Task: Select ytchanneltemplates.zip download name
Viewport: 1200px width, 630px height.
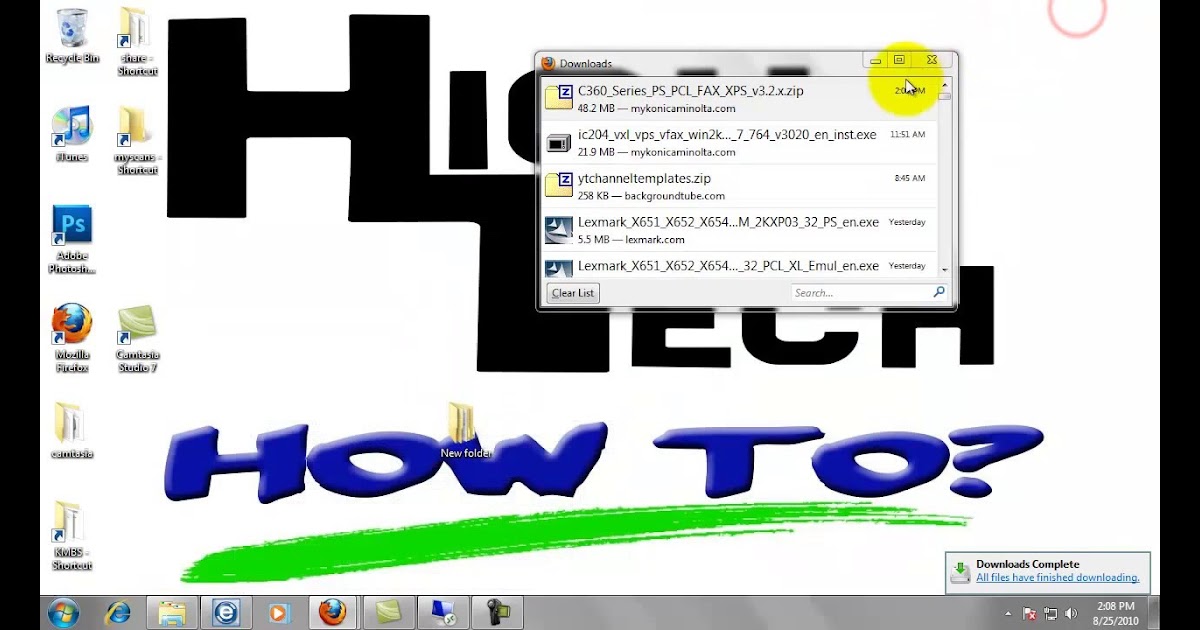Action: coord(644,179)
